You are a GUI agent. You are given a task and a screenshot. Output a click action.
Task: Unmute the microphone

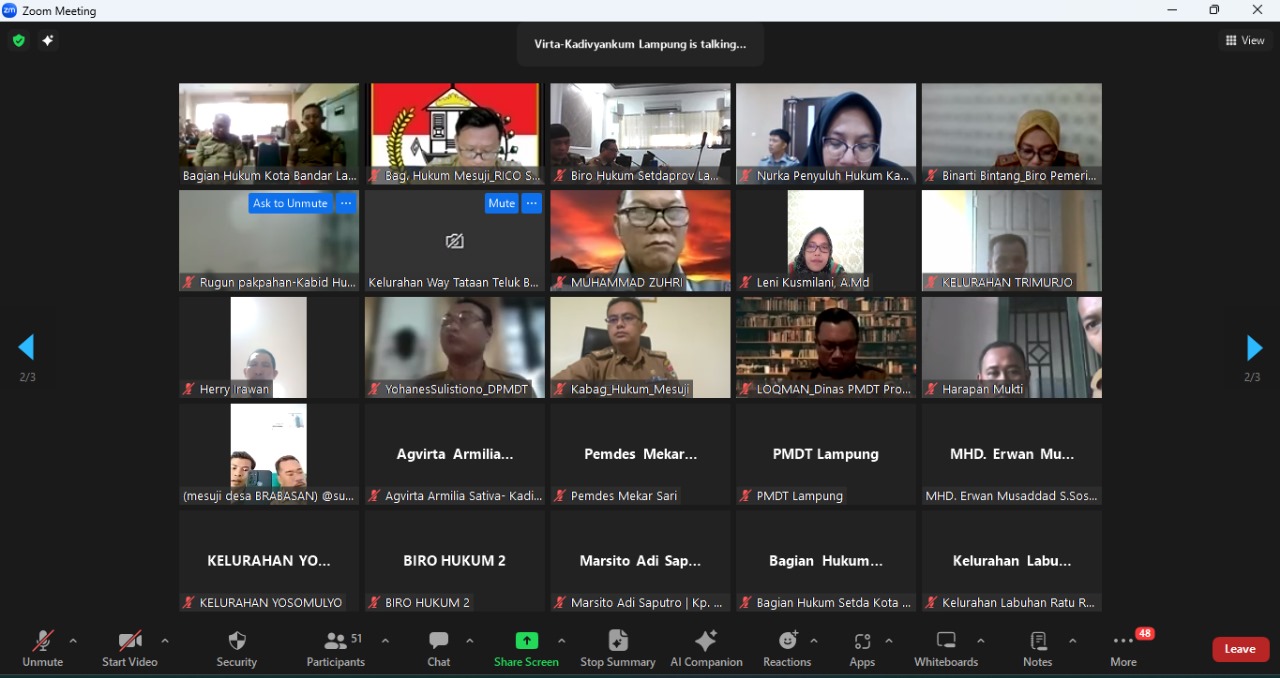(42, 648)
